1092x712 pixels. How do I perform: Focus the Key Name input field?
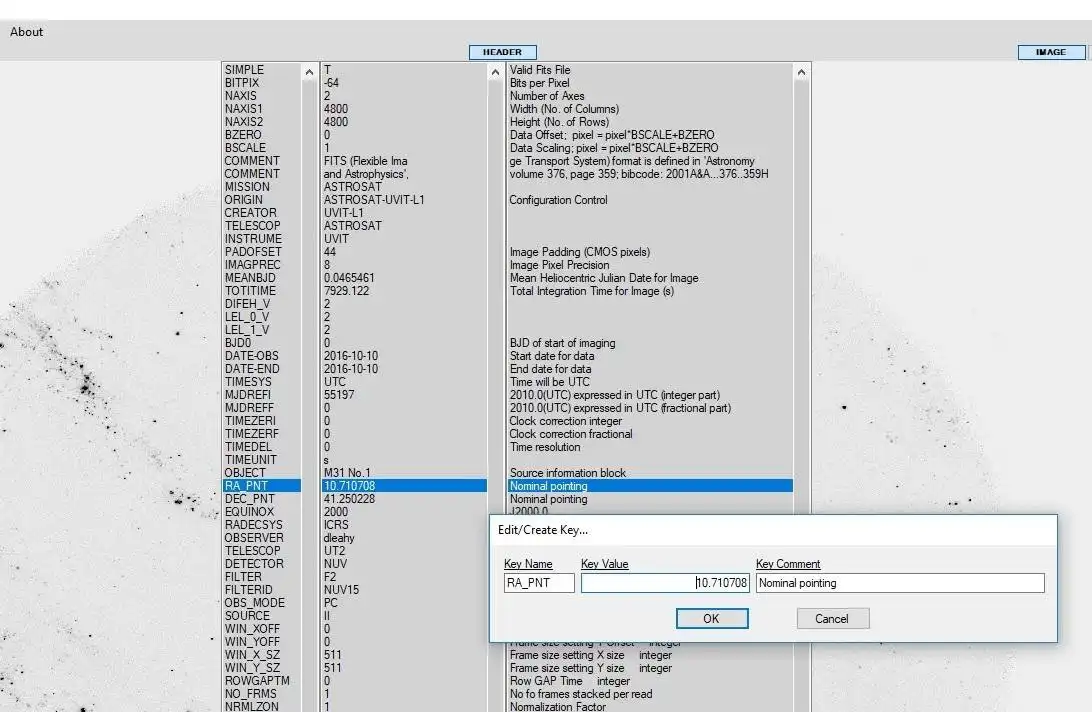[539, 583]
